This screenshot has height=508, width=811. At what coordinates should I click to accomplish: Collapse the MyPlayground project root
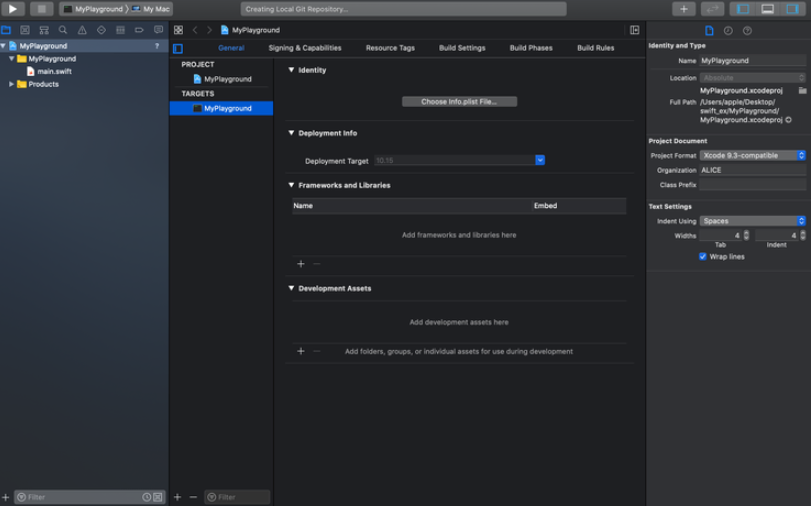click(4, 46)
